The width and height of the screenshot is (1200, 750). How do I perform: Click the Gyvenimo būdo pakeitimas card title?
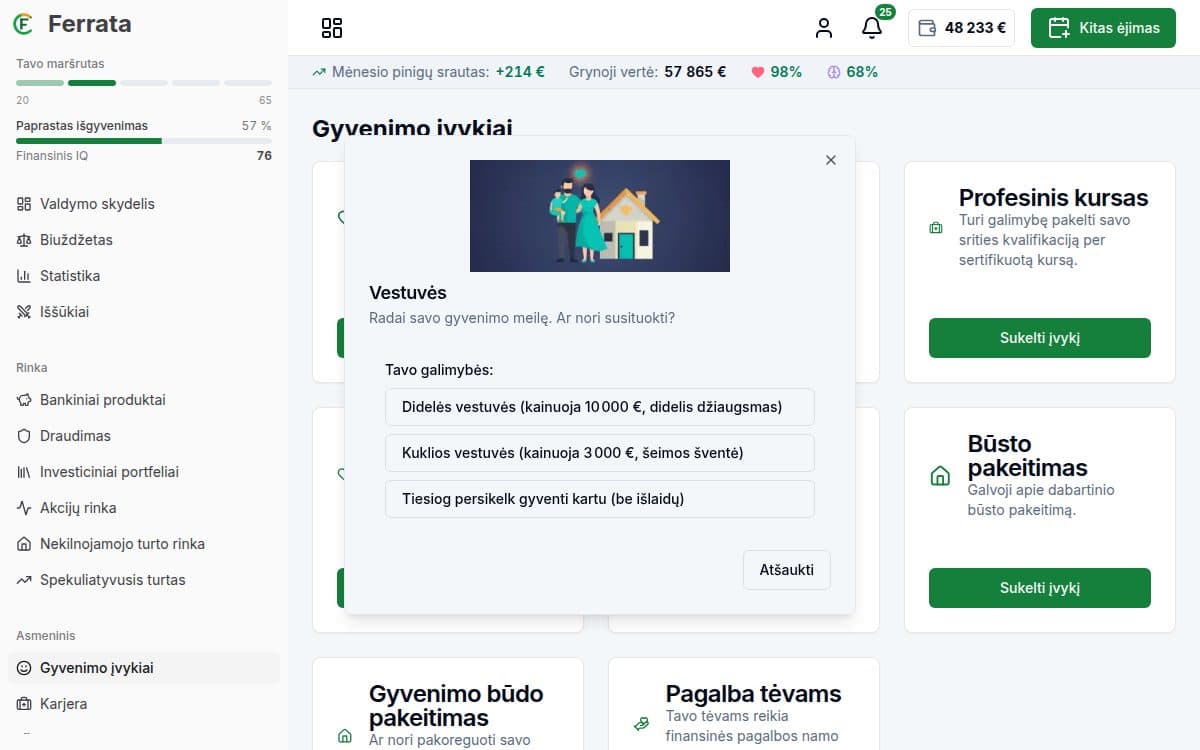pos(456,706)
